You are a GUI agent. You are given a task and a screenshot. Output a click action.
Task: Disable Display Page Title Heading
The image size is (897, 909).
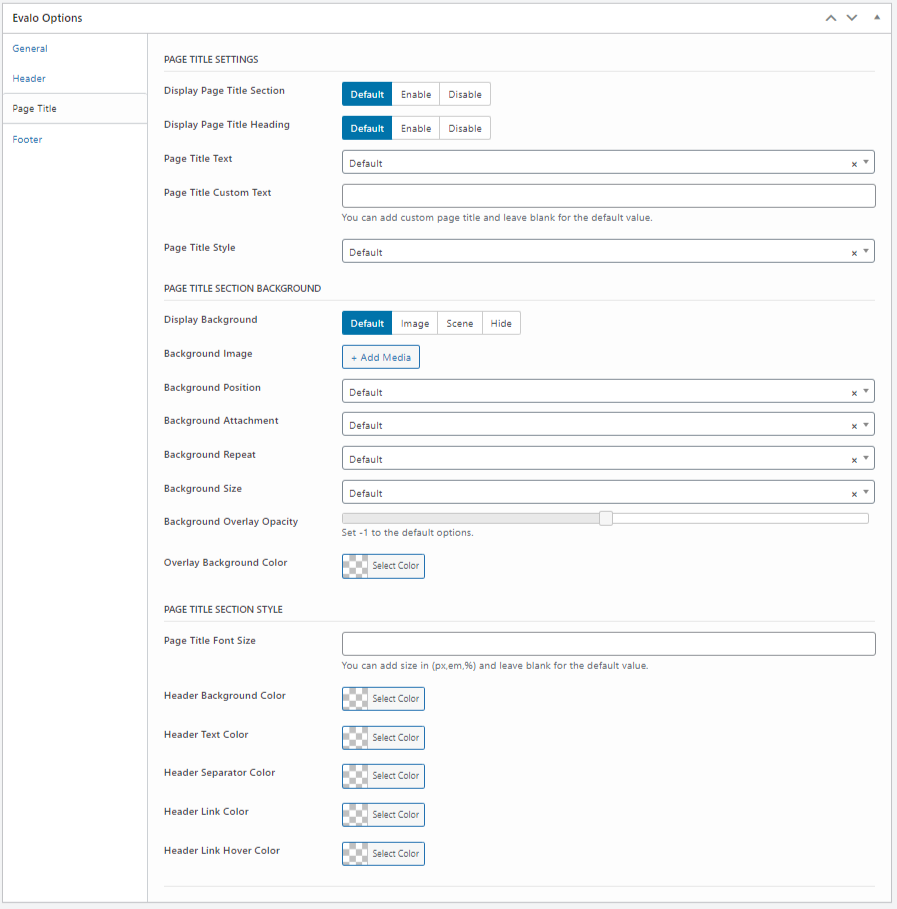pyautogui.click(x=464, y=129)
